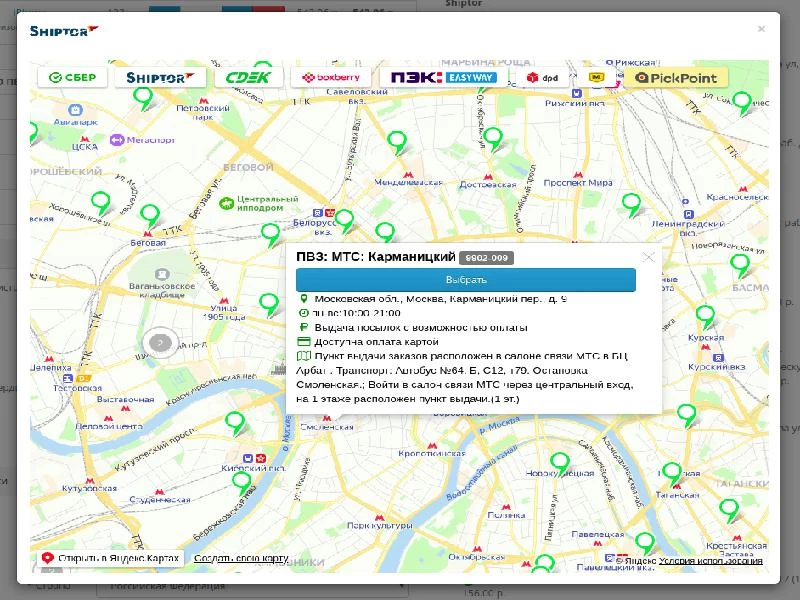
Task: Switch to the CDEK carrier filter
Action: point(248,78)
